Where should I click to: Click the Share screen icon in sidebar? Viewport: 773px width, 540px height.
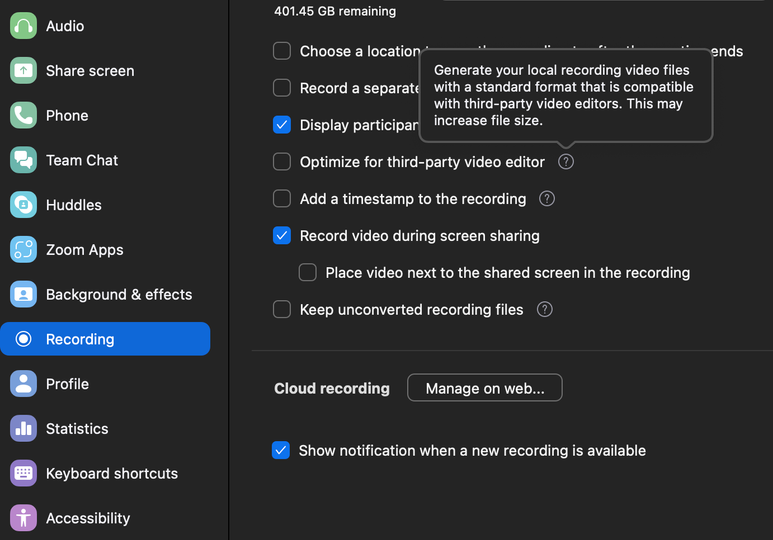[x=23, y=71]
